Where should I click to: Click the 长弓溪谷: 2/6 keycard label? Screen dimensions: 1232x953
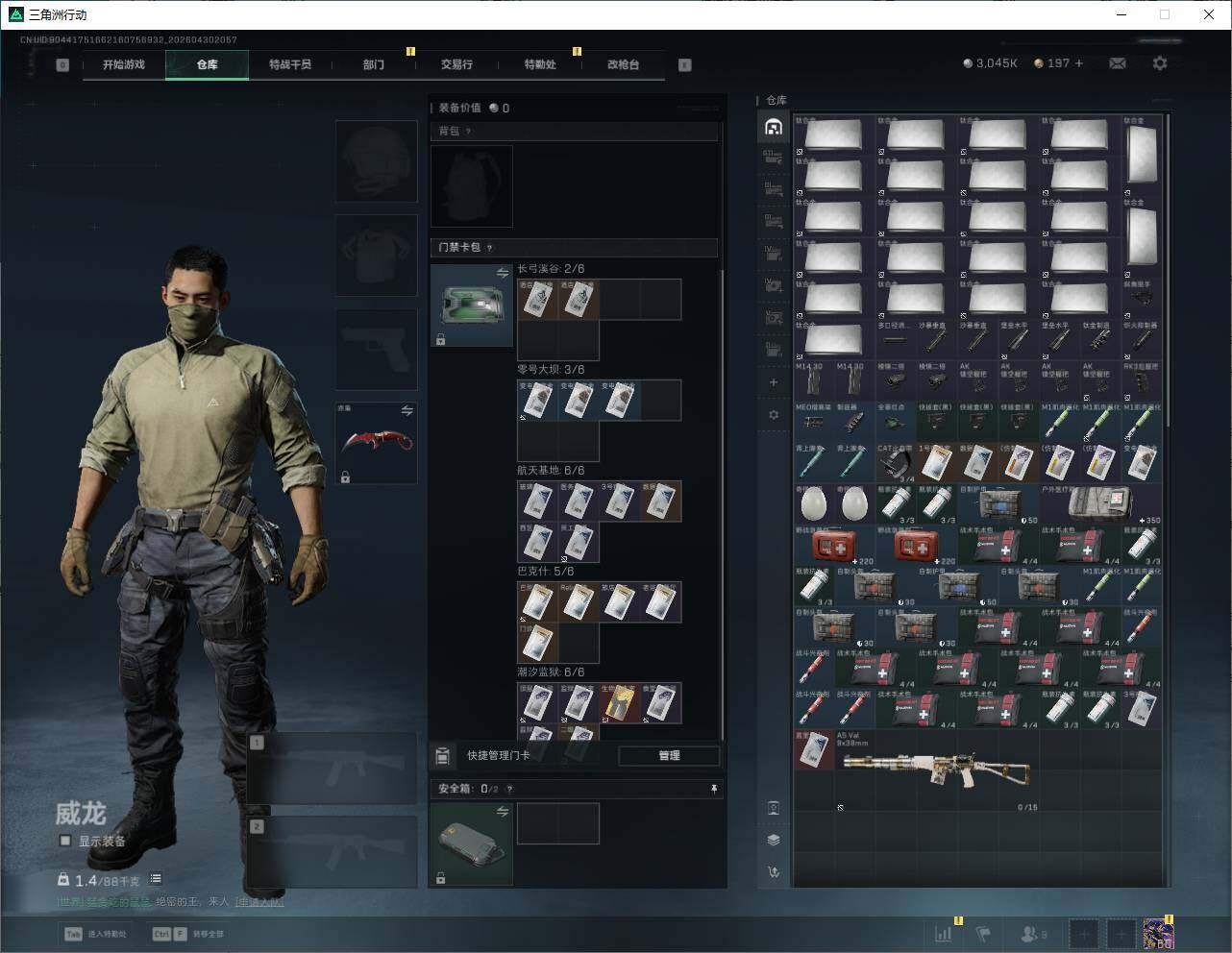pos(551,269)
